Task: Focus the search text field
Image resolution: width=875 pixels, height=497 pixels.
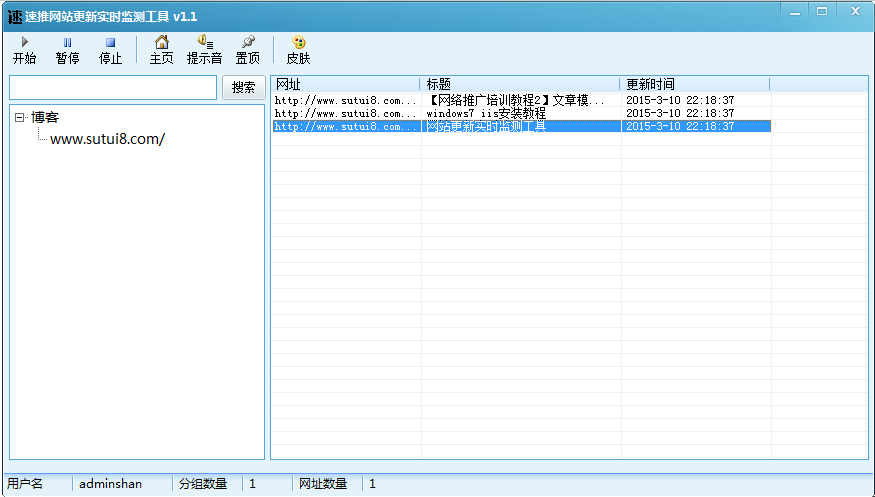Action: point(113,88)
